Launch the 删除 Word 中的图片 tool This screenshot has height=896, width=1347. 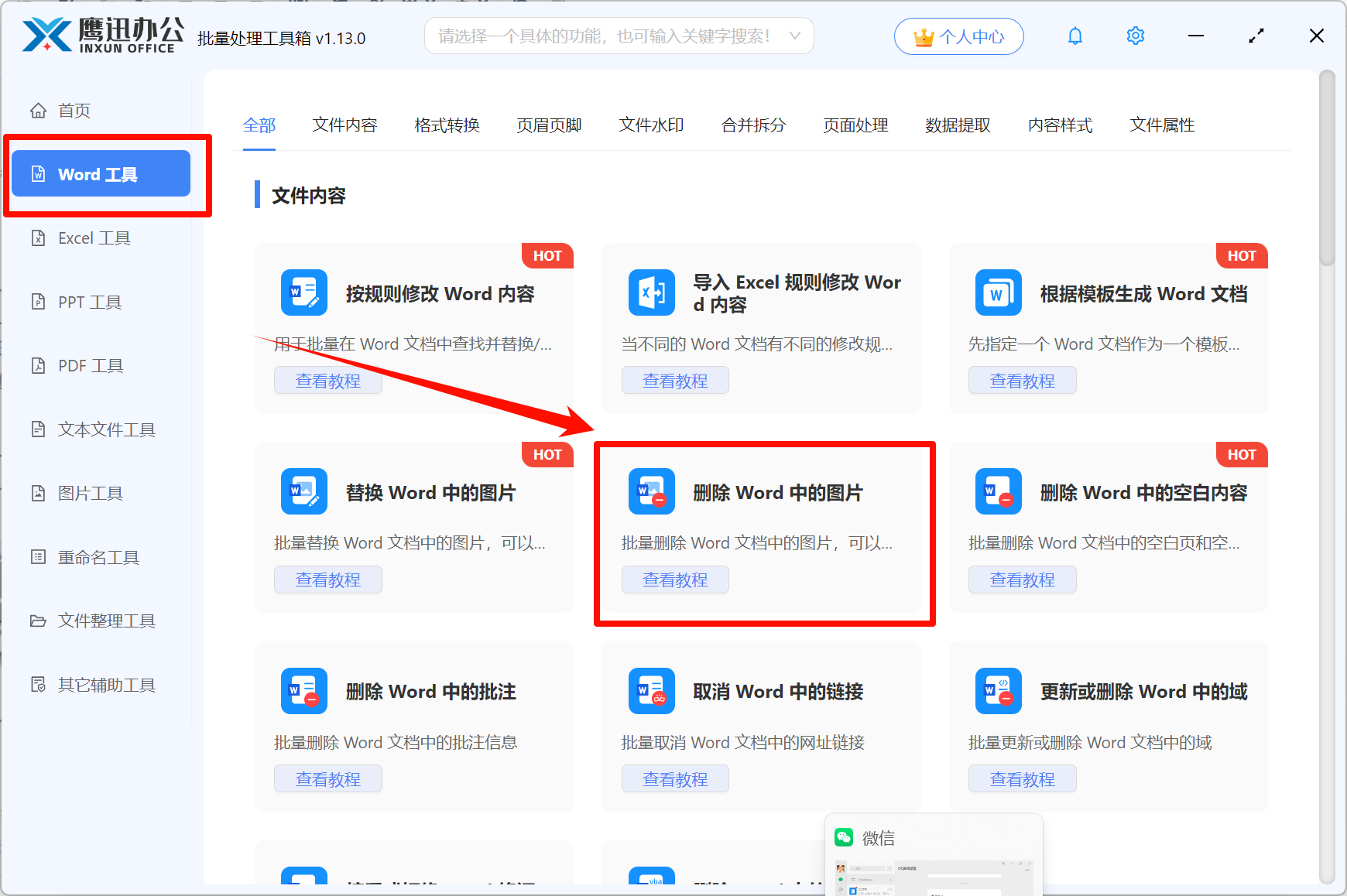coord(776,492)
